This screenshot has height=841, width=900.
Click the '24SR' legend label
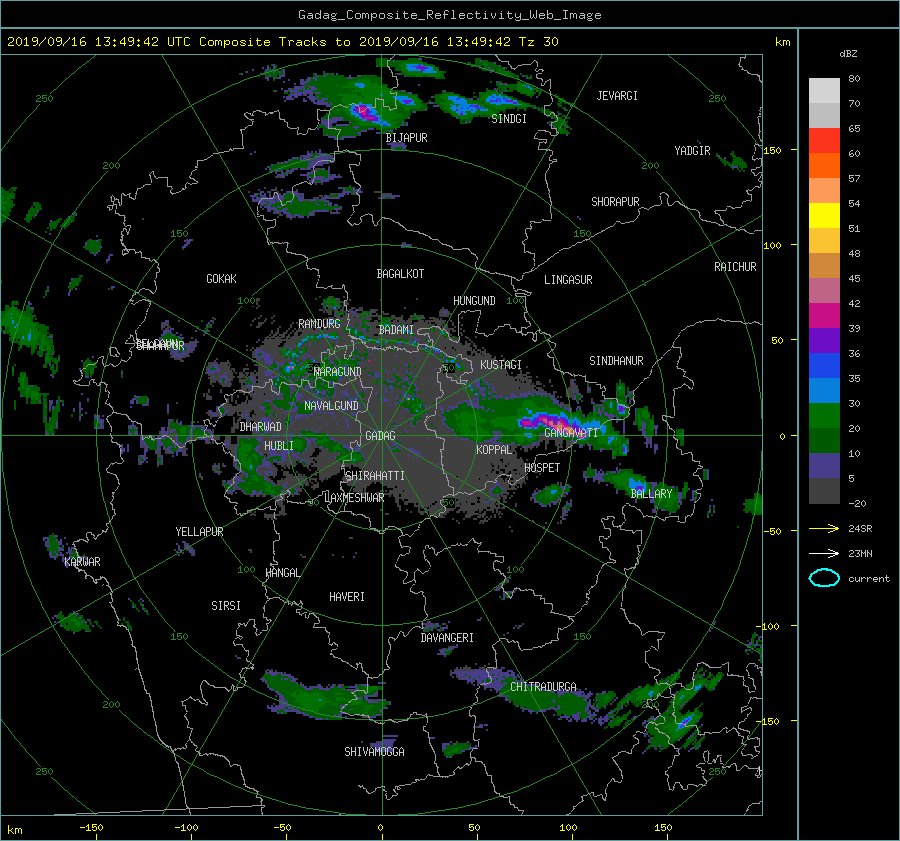pos(860,529)
